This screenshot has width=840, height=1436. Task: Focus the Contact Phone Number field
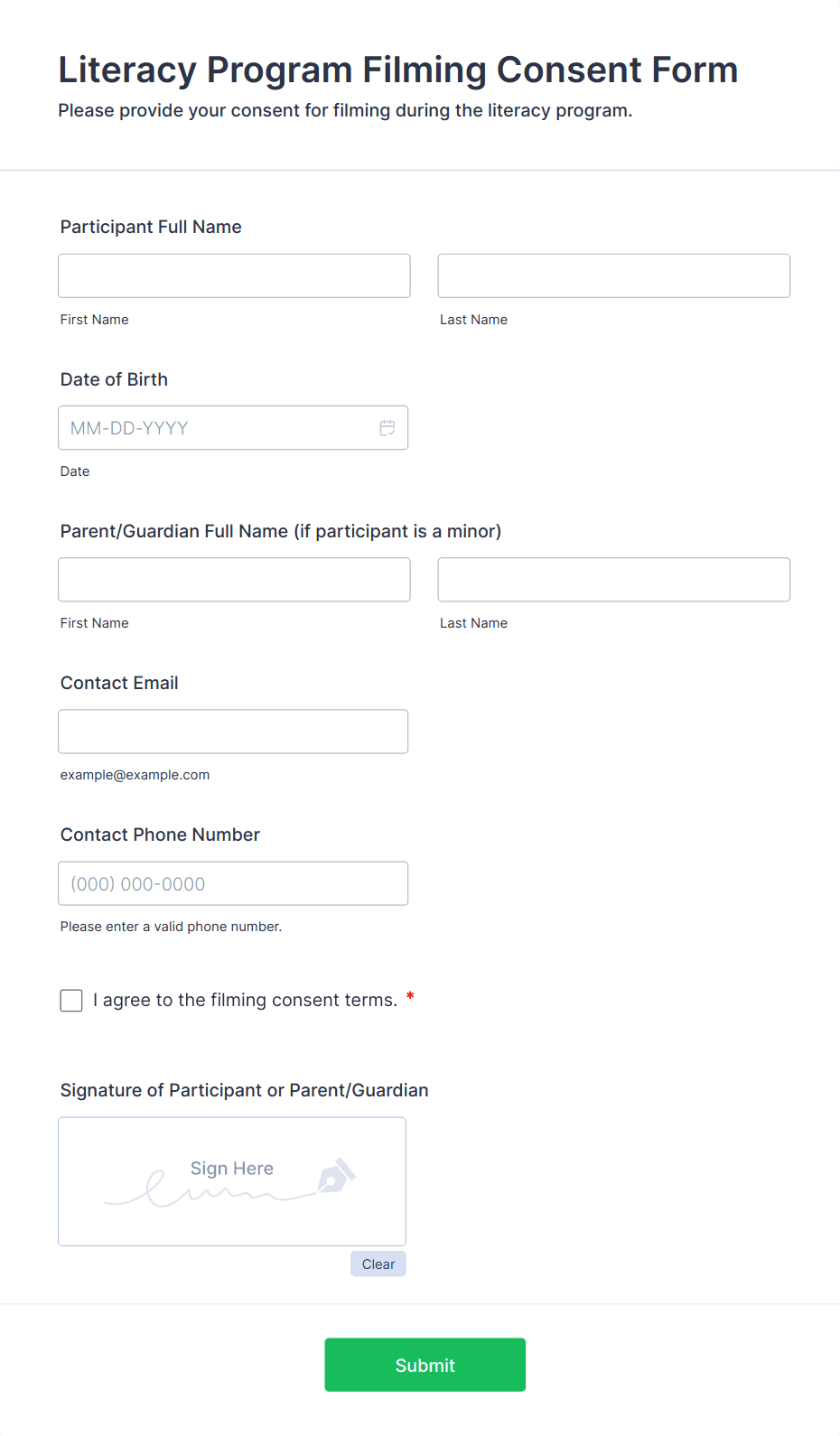233,883
